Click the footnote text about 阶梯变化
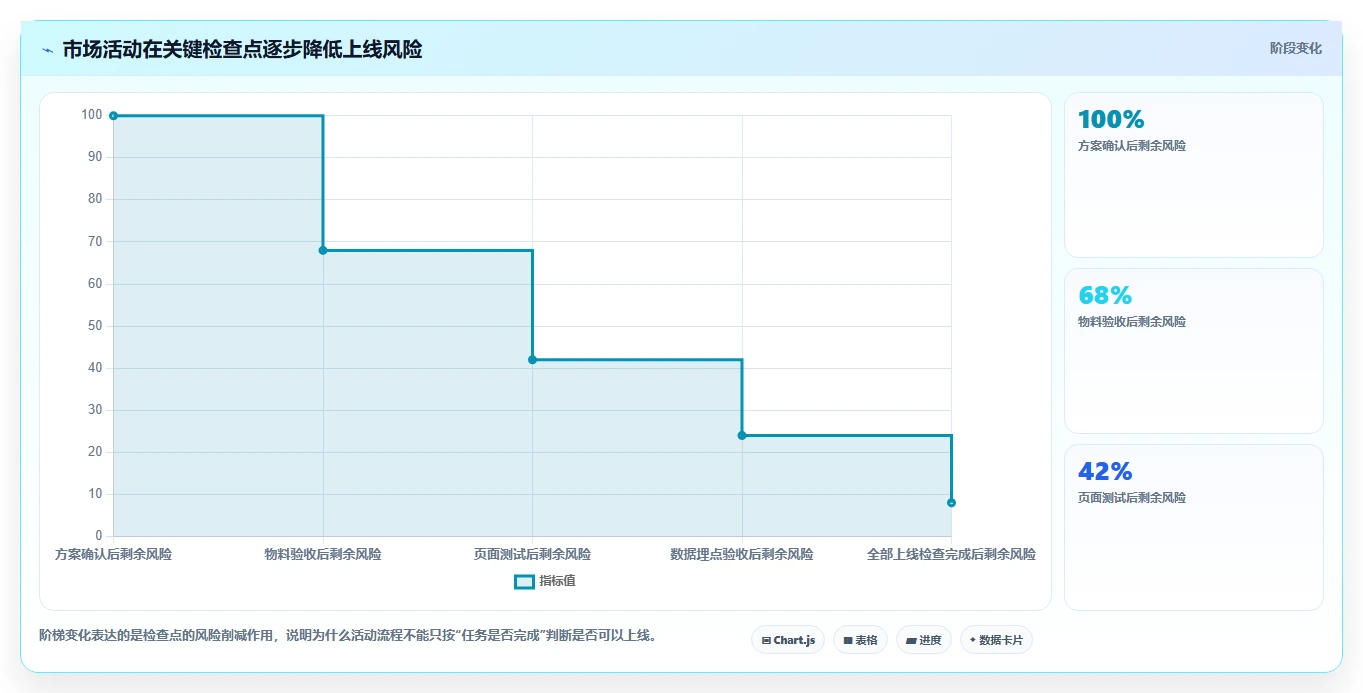1363x693 pixels. (x=350, y=636)
